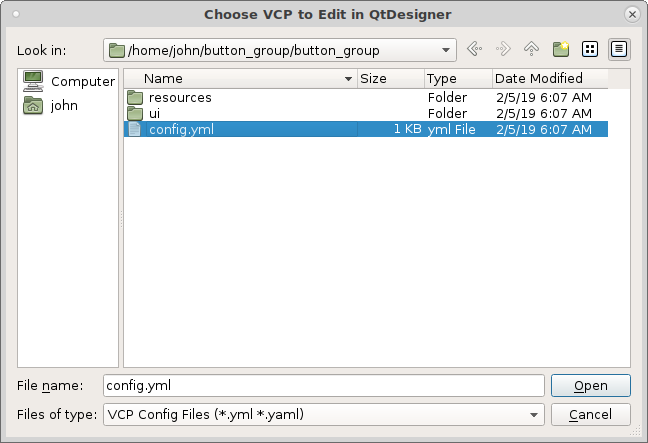
Task: Click the Cancel button
Action: 591,414
